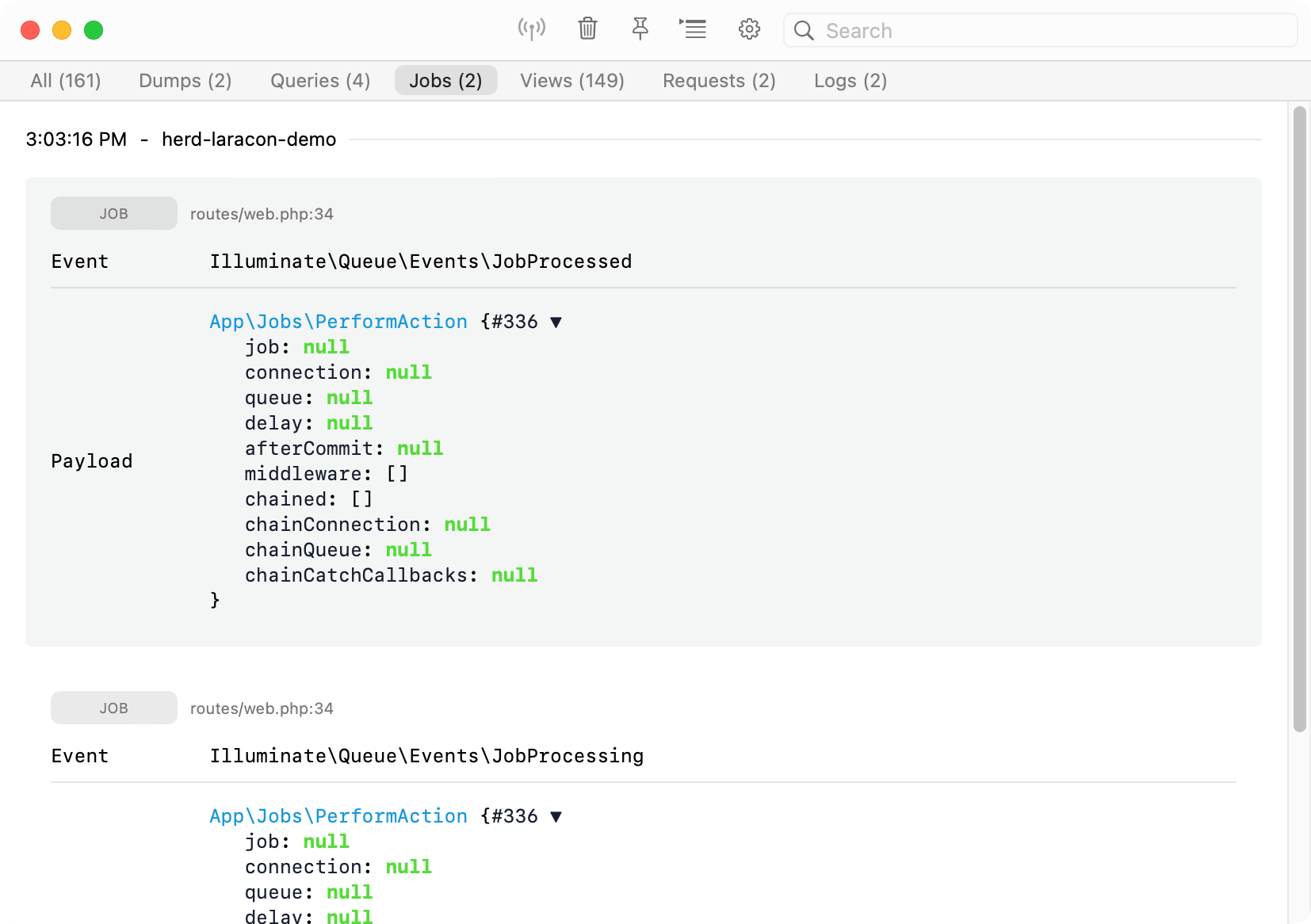
Task: Open routes/web.php:34 link for JobProcessed
Action: click(262, 214)
